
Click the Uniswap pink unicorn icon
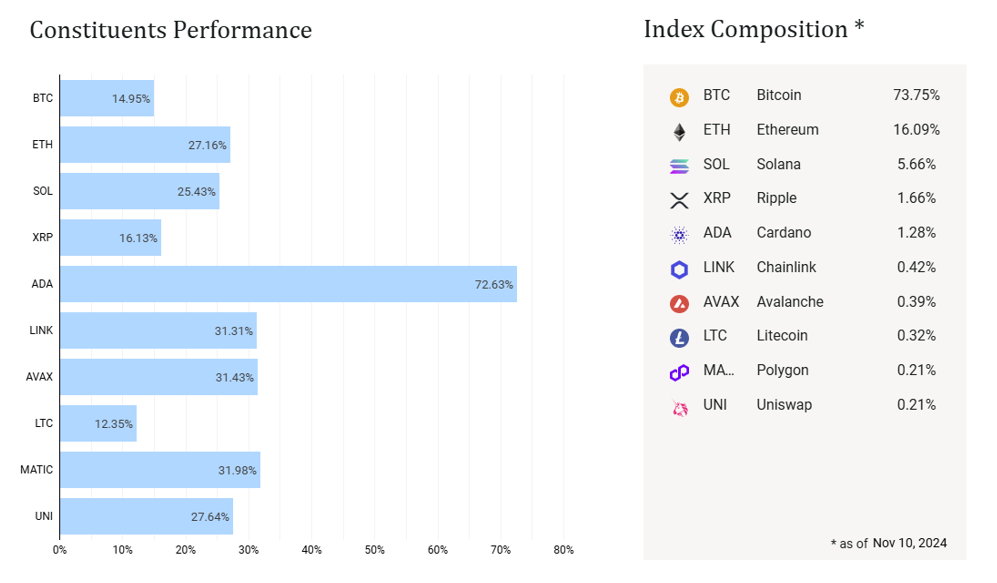(680, 407)
